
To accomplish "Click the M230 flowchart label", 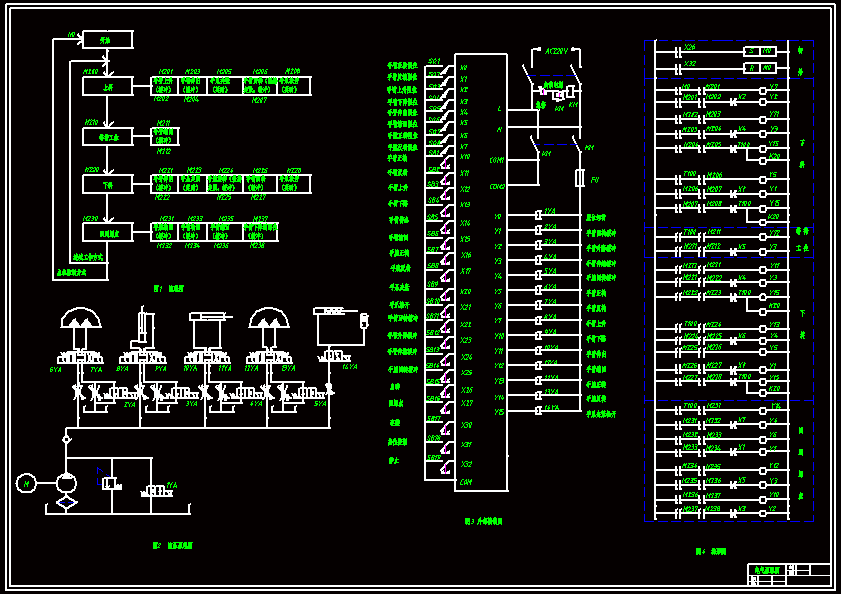I will [x=91, y=218].
